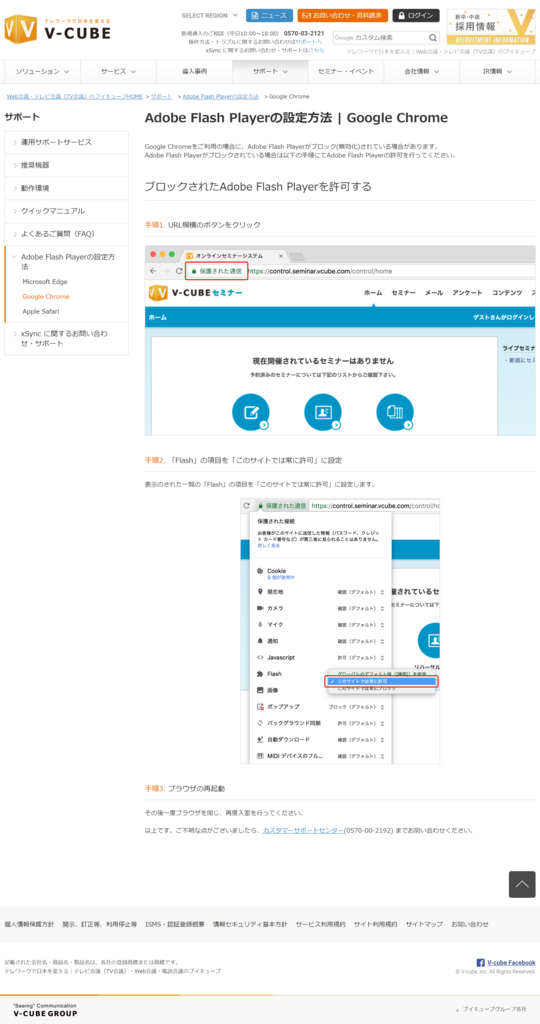Collapse Adobe Flash Playerの設定方法 sidebar section
540x1024 pixels.
(x=67, y=262)
